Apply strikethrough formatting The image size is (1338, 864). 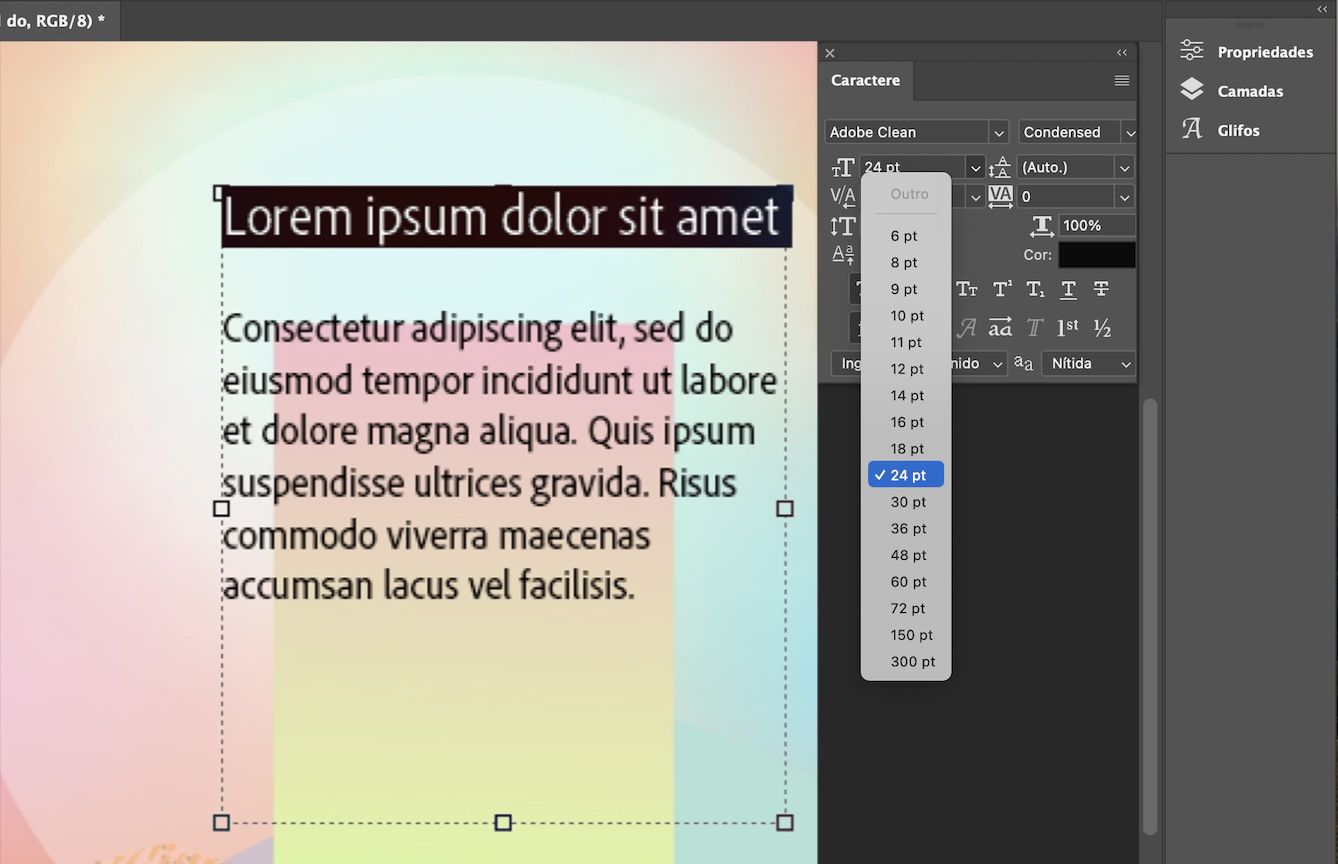[1101, 288]
